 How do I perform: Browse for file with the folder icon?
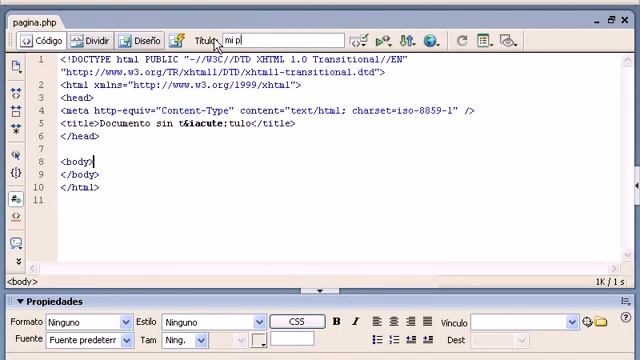pyautogui.click(x=601, y=322)
